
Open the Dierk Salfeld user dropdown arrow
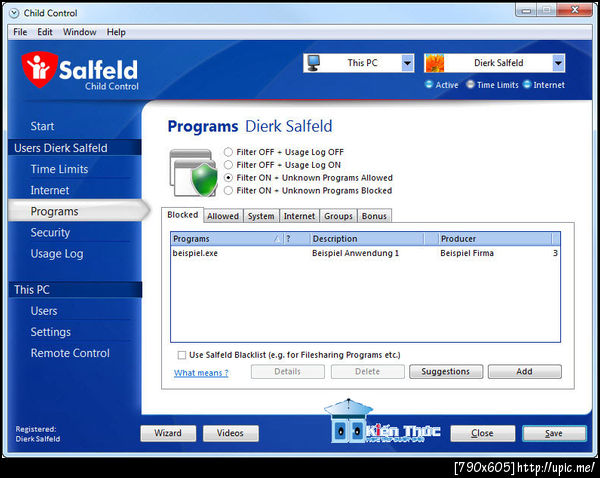pyautogui.click(x=559, y=63)
